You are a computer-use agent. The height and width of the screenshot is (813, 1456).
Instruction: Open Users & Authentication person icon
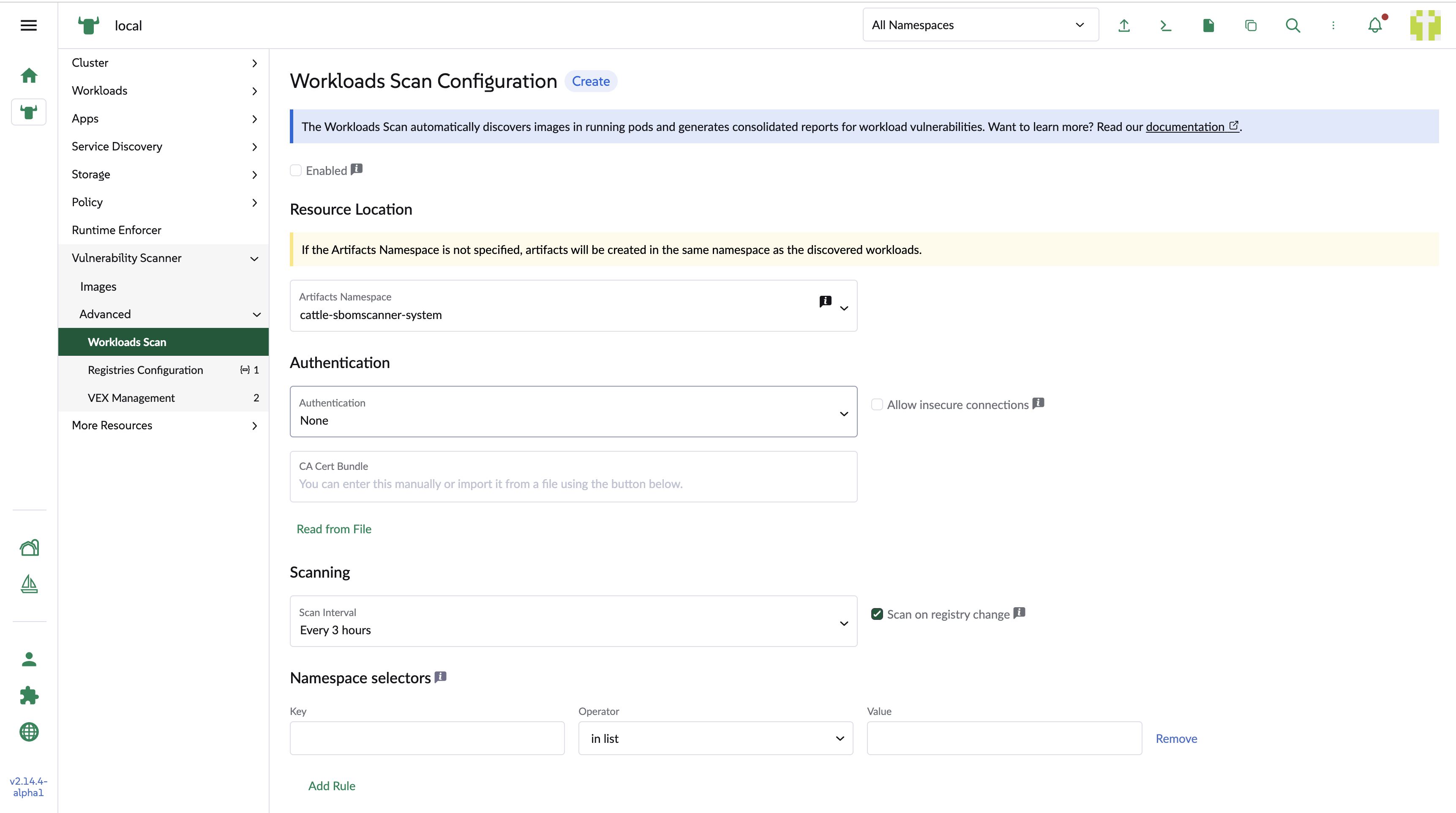pyautogui.click(x=29, y=659)
